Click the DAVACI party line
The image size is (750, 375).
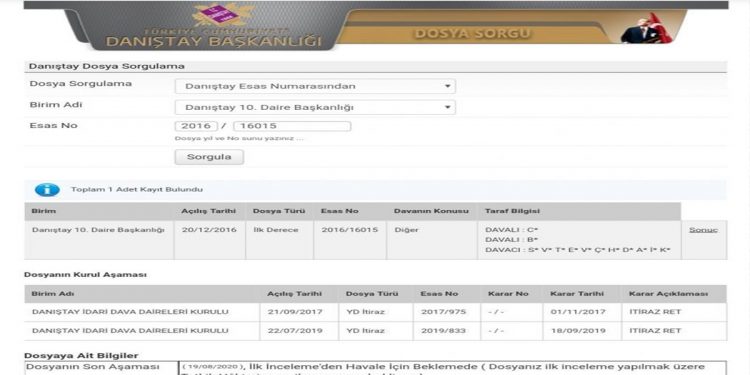tap(578, 250)
